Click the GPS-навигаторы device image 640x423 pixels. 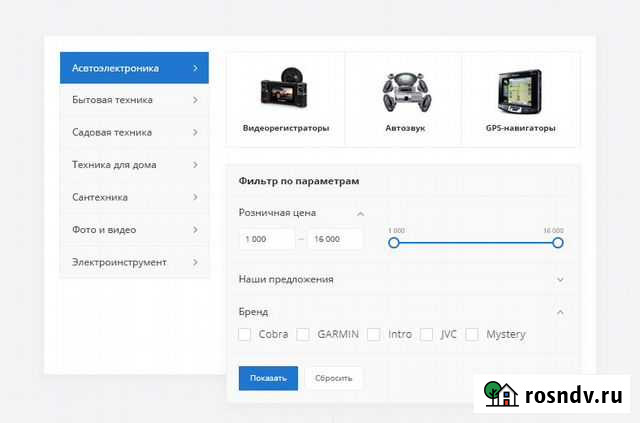pos(520,93)
